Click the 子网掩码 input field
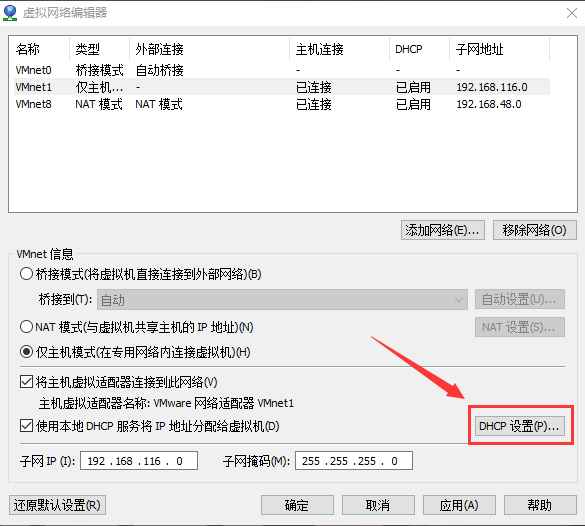Viewport: 585px width, 526px height. [x=354, y=461]
